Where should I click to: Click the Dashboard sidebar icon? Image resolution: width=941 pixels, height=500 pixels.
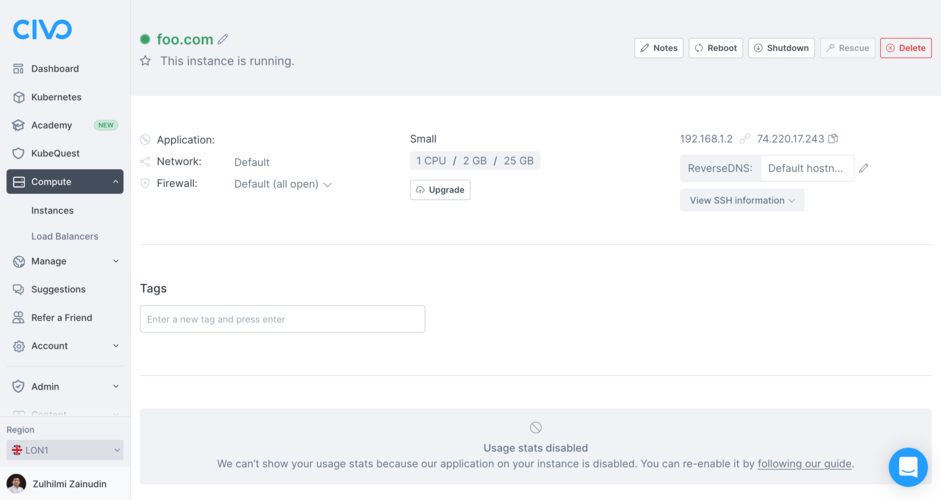point(19,68)
